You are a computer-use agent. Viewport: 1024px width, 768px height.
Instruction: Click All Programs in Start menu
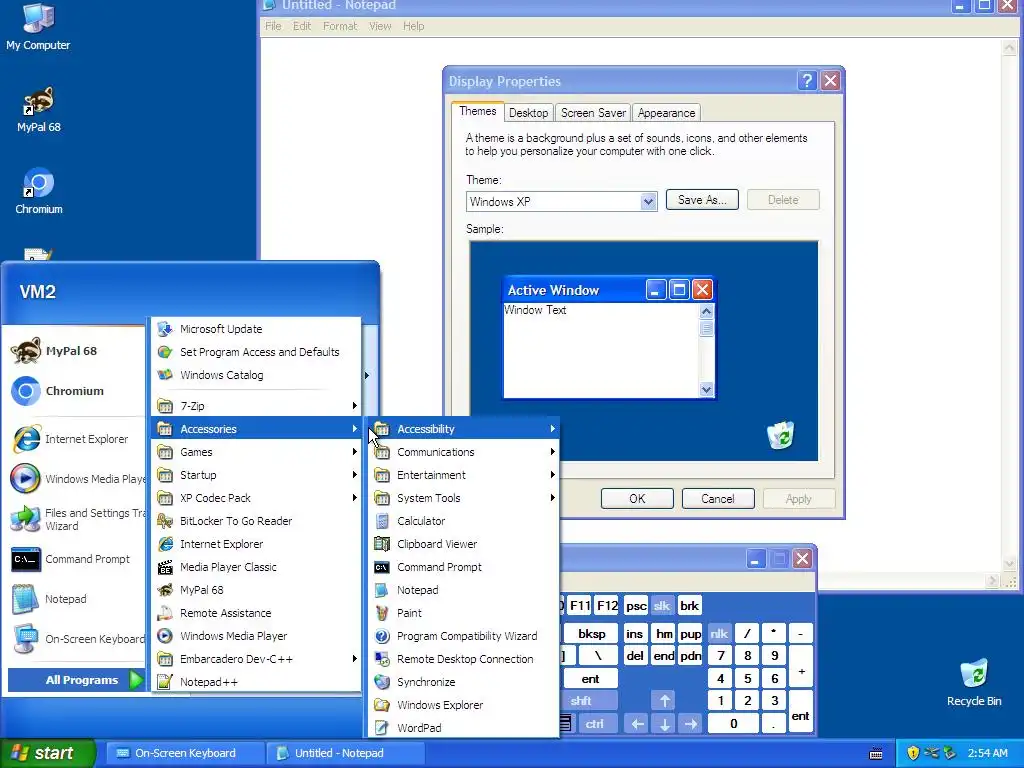pyautogui.click(x=77, y=680)
